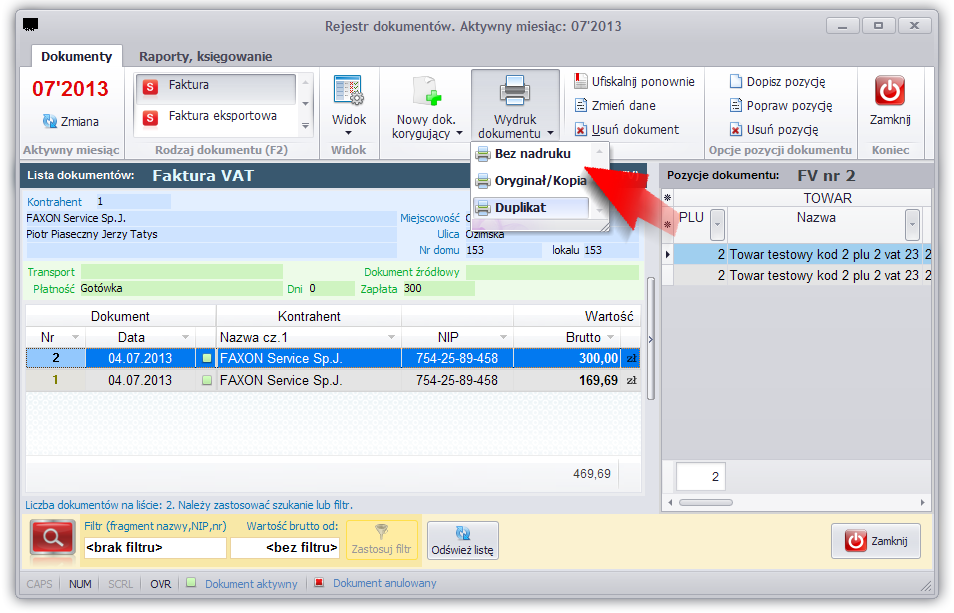Image resolution: width=954 pixels, height=613 pixels.
Task: Click Dopisz pozycję icon
Action: tap(736, 81)
